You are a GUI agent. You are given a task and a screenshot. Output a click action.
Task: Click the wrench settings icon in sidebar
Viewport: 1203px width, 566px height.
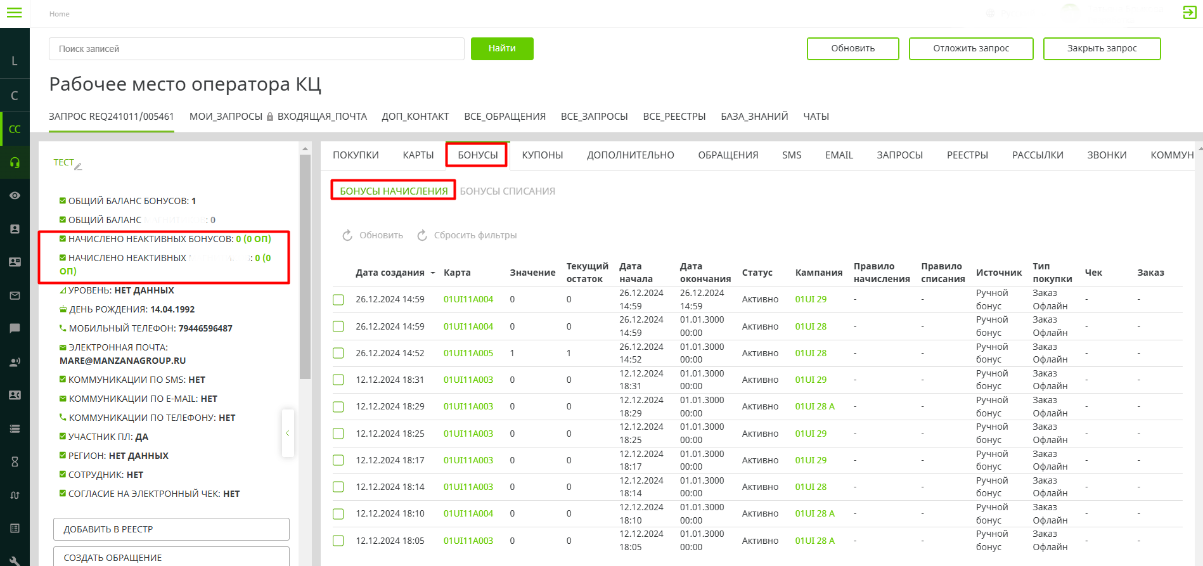pyautogui.click(x=14, y=560)
